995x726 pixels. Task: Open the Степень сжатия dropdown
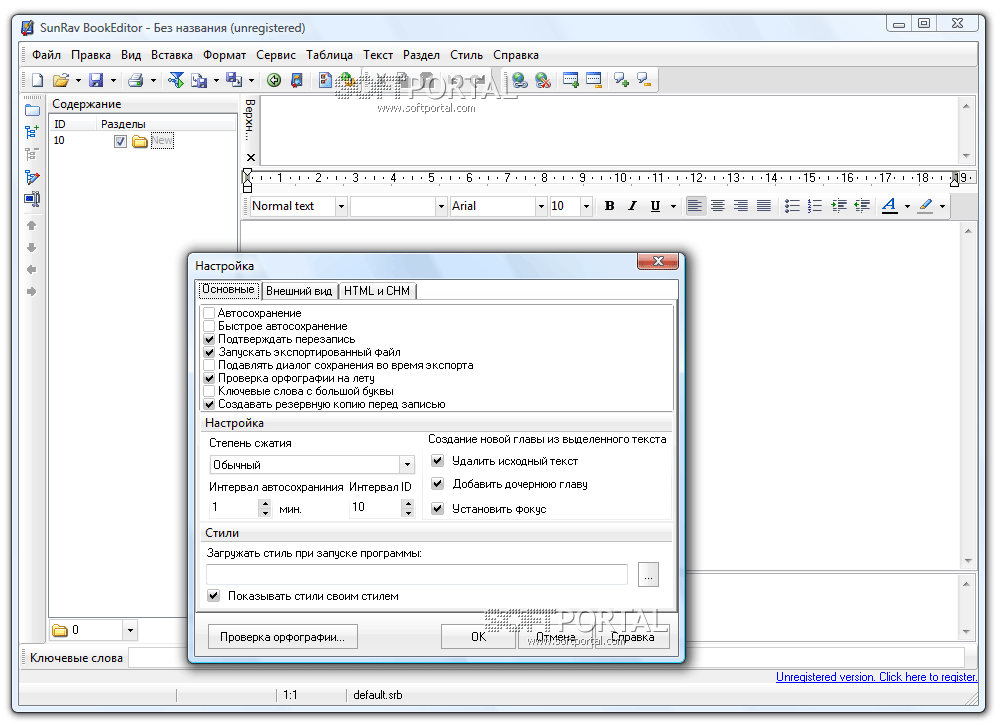click(407, 465)
